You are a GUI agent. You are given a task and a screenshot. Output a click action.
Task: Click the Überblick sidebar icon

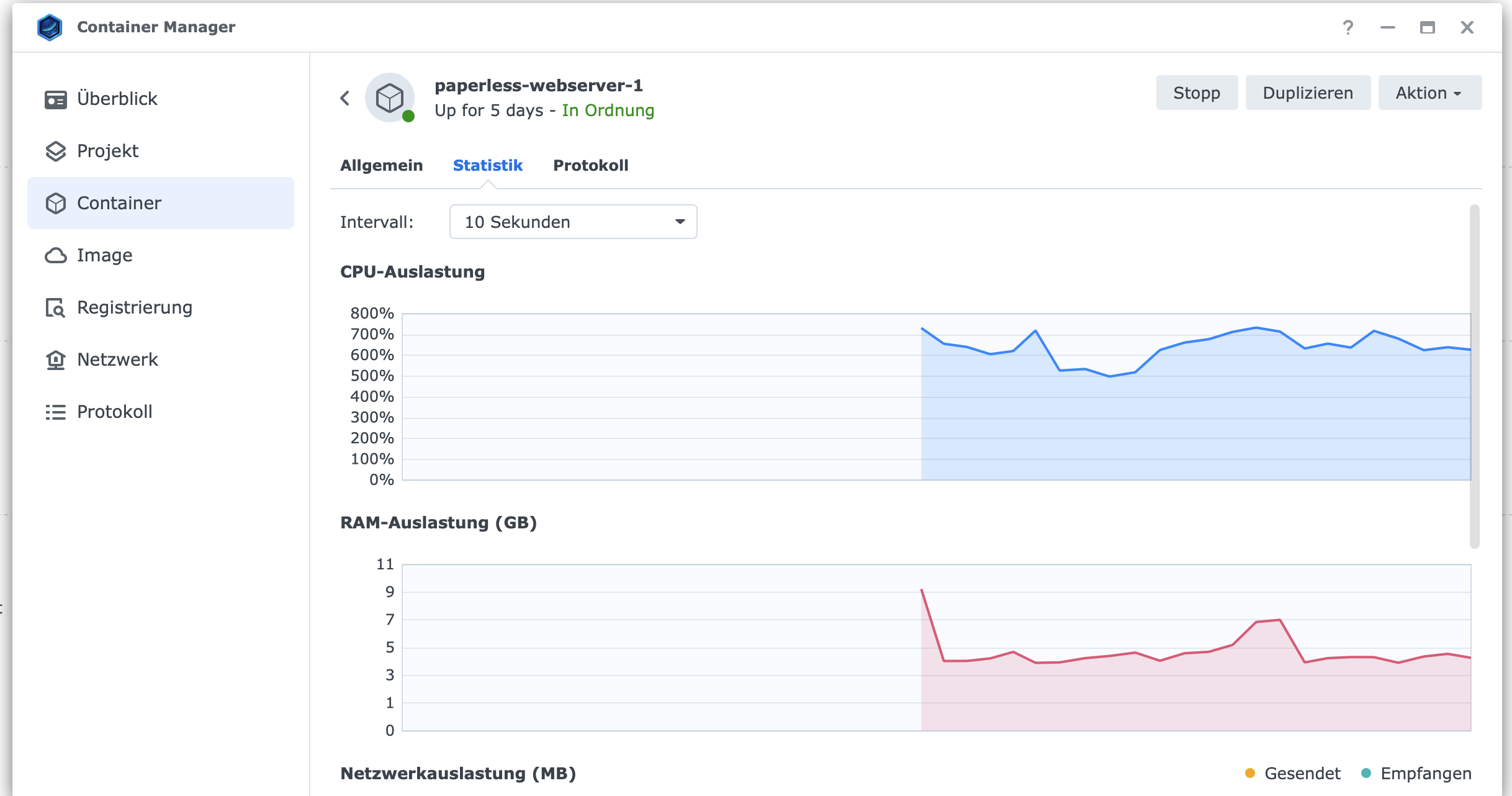[55, 99]
